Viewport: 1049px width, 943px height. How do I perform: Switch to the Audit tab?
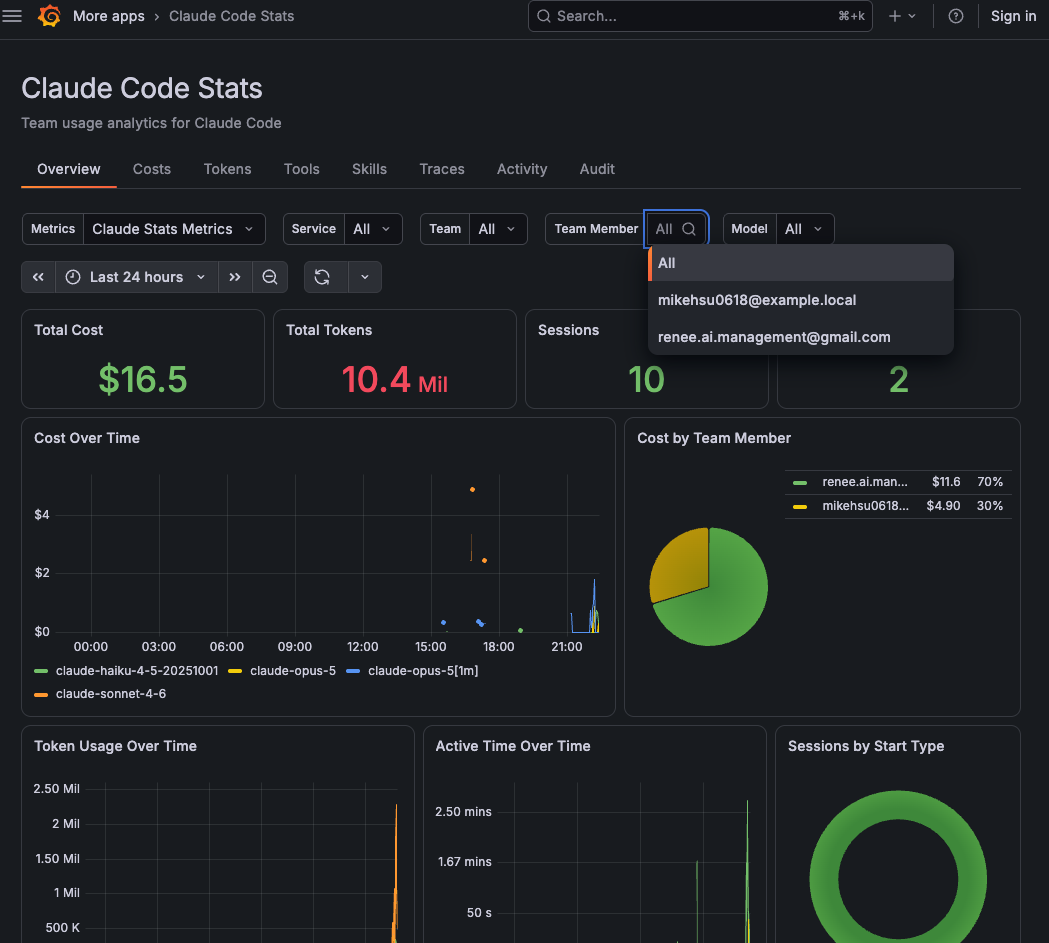[597, 169]
